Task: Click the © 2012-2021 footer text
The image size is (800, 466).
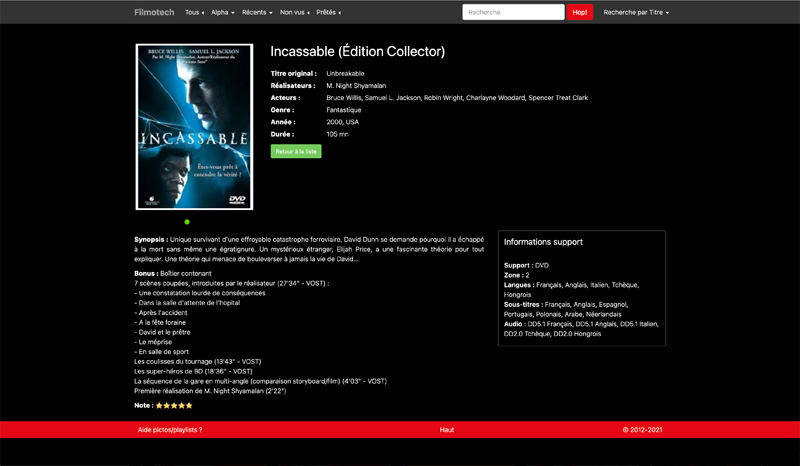Action: pos(642,430)
